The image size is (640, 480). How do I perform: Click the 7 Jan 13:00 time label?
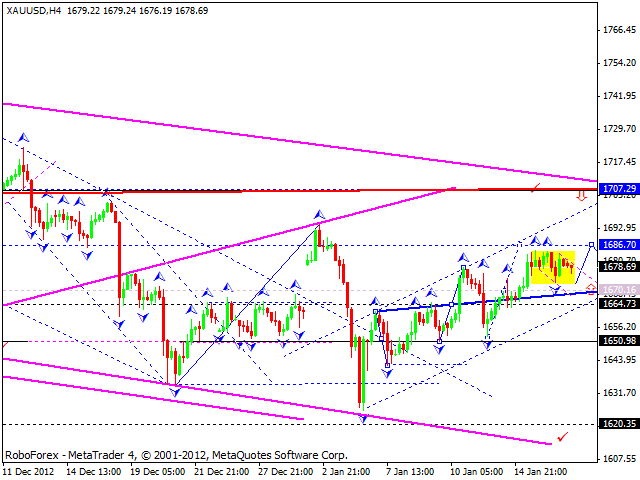410,471
